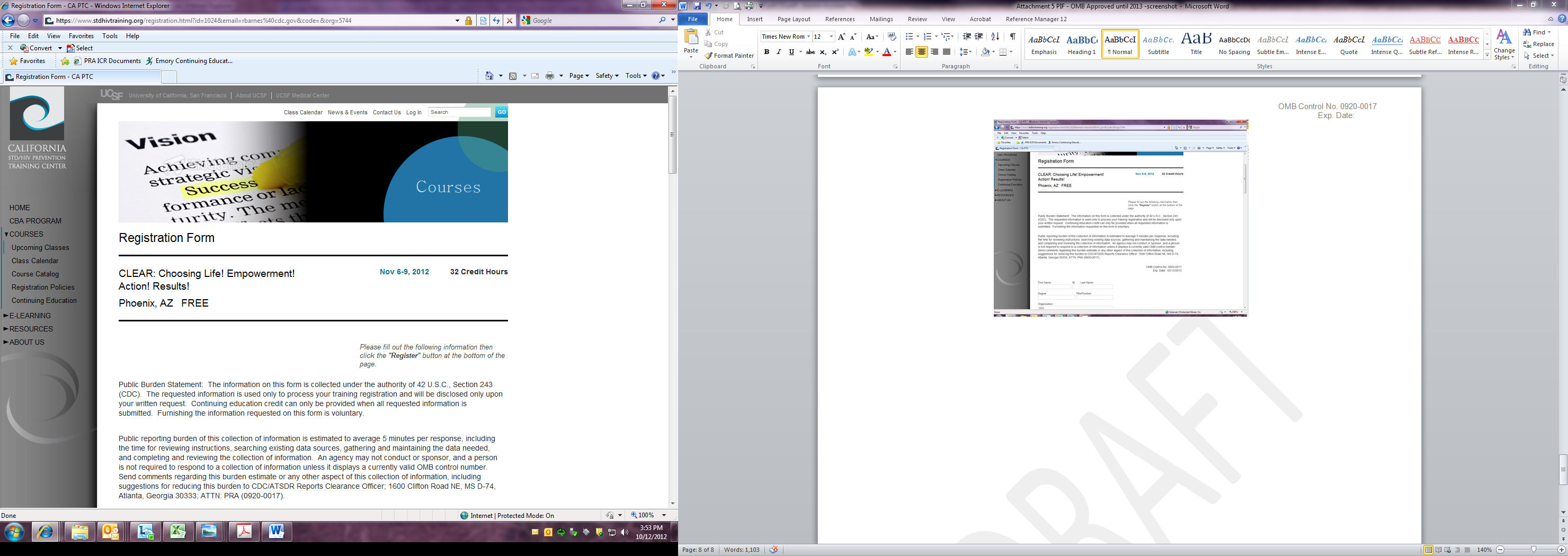Click the Grow Font icon

(841, 37)
